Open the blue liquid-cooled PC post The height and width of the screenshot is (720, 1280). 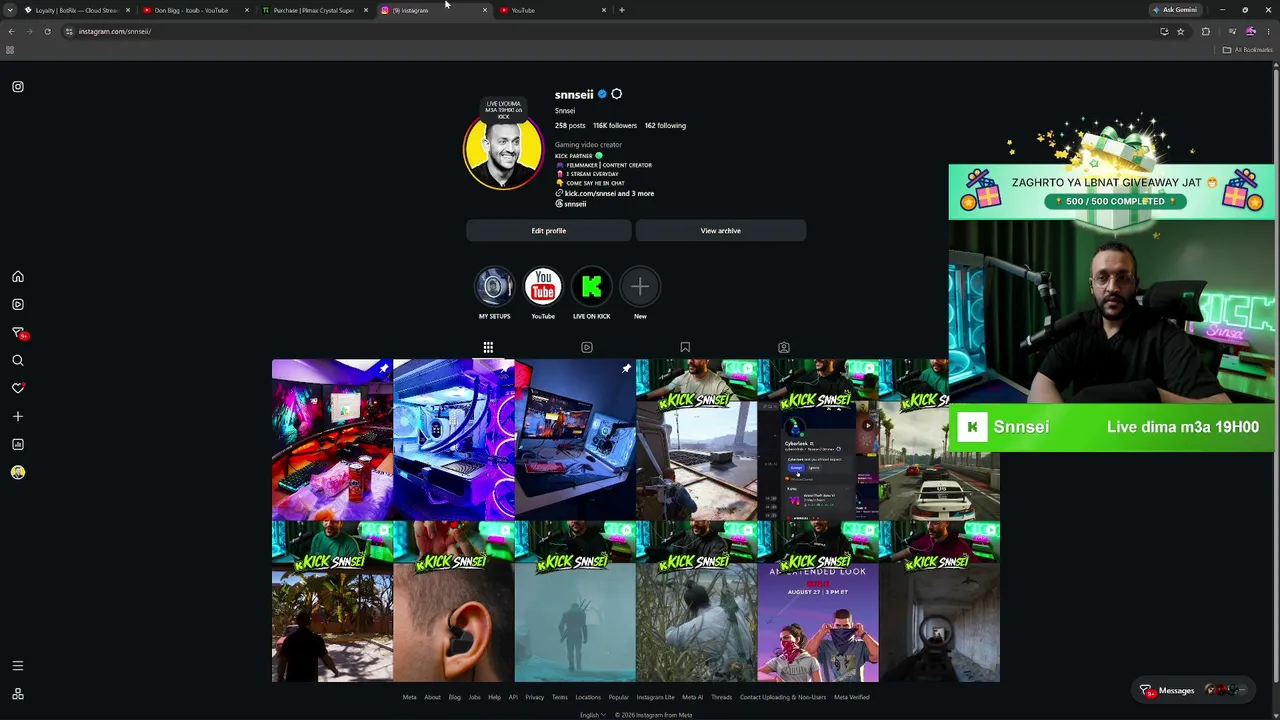(454, 440)
